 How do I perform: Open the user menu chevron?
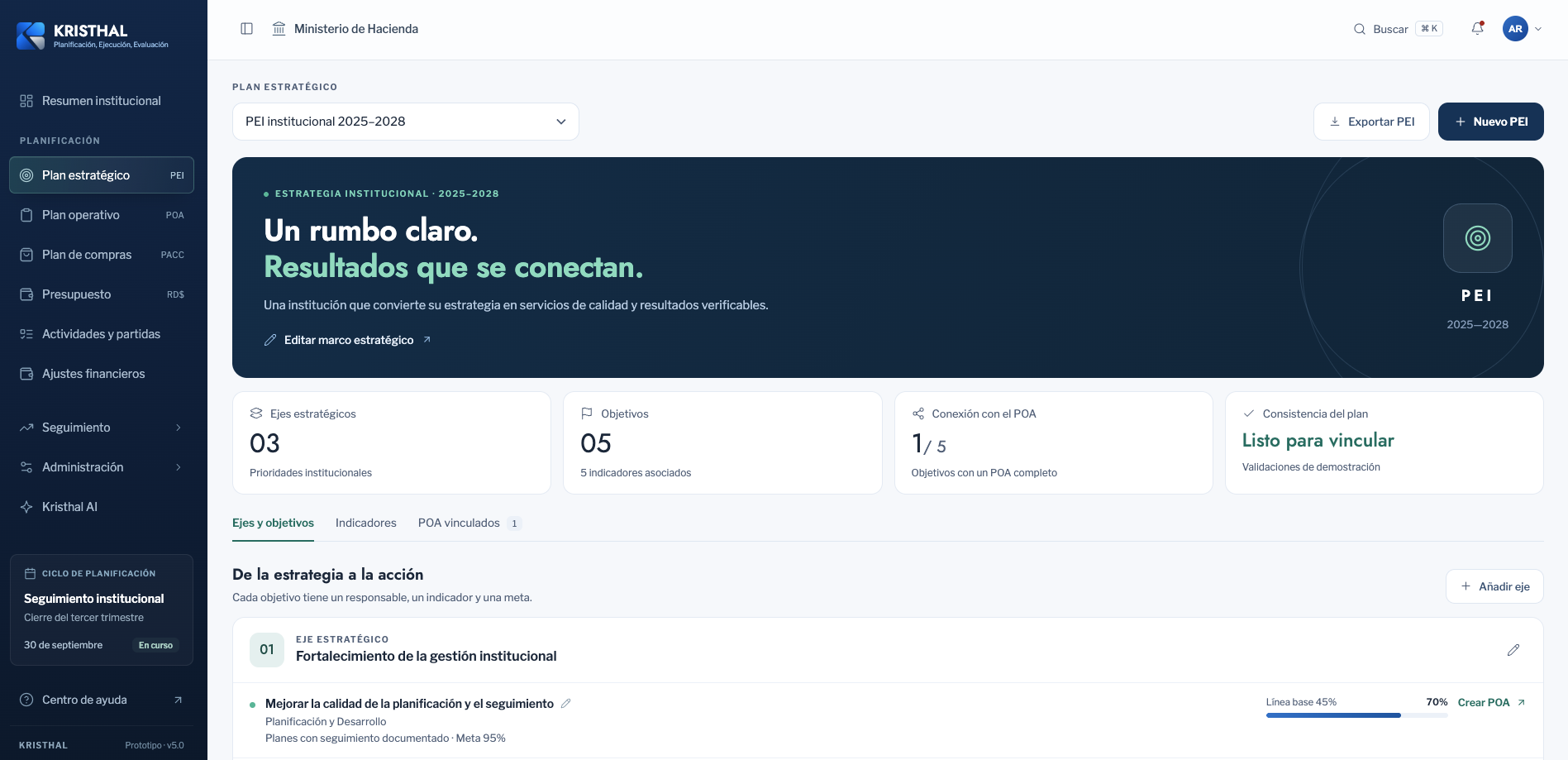coord(1538,29)
